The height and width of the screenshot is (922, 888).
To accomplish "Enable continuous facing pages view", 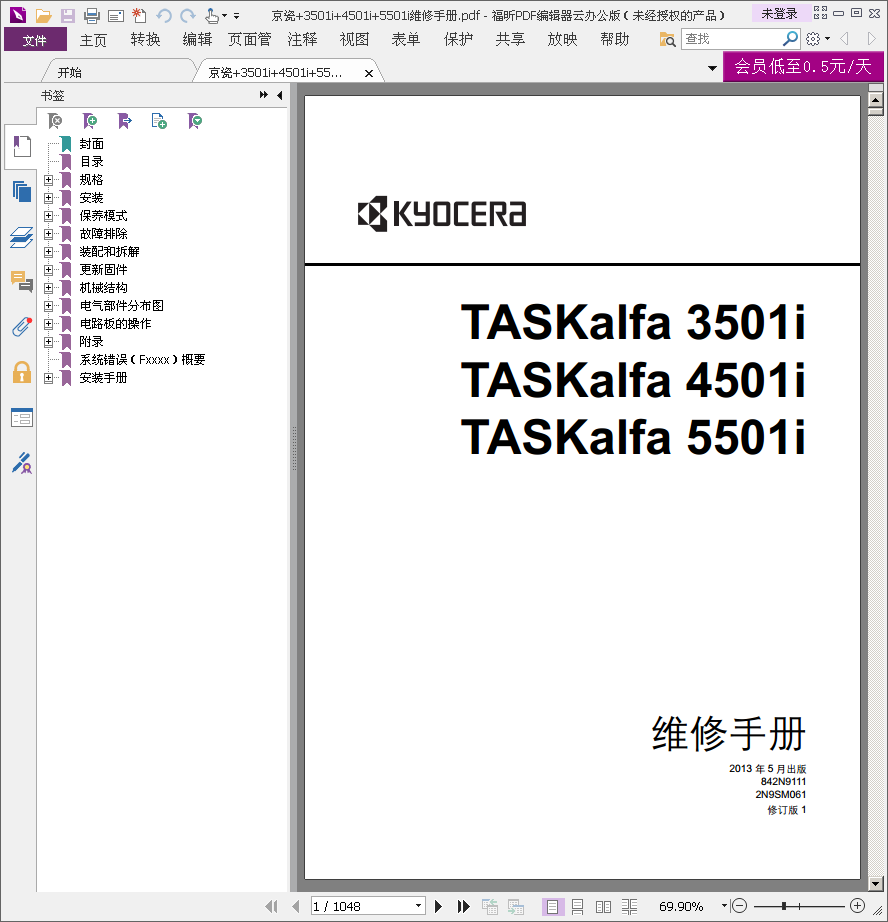I will (x=629, y=907).
